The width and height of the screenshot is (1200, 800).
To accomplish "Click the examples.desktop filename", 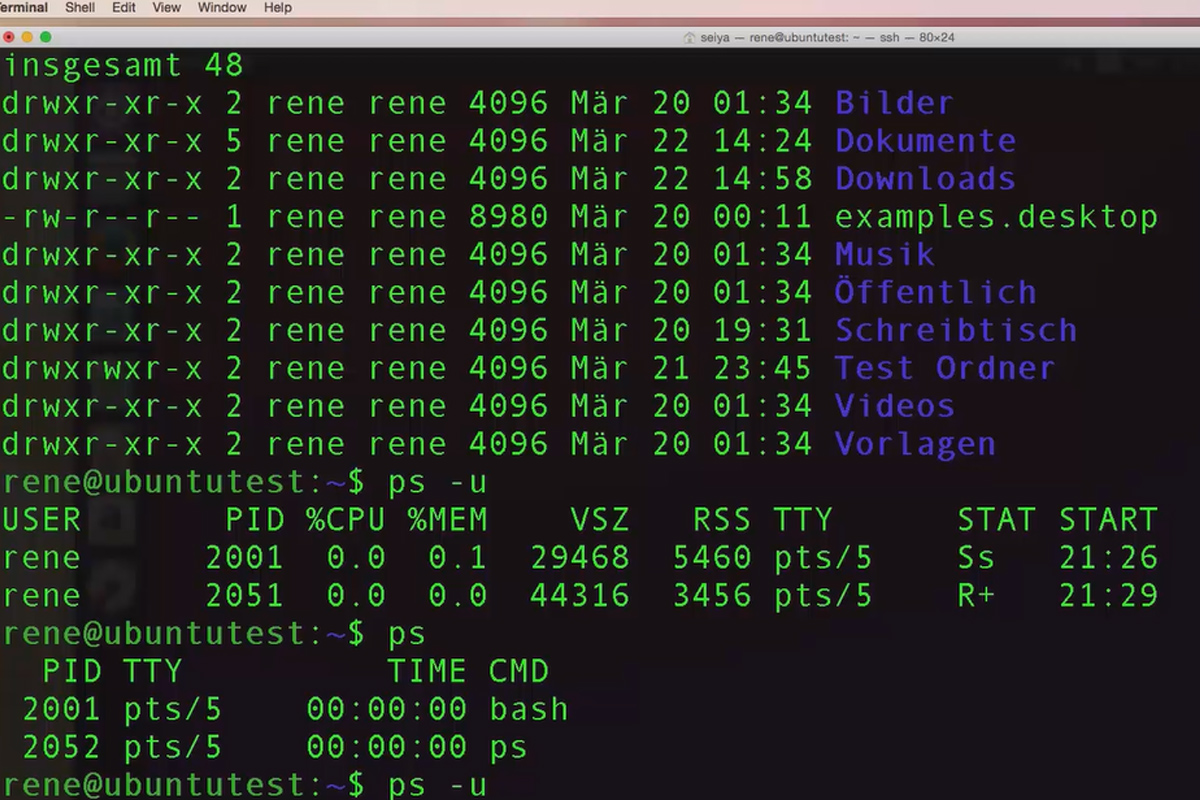I will click(x=996, y=216).
